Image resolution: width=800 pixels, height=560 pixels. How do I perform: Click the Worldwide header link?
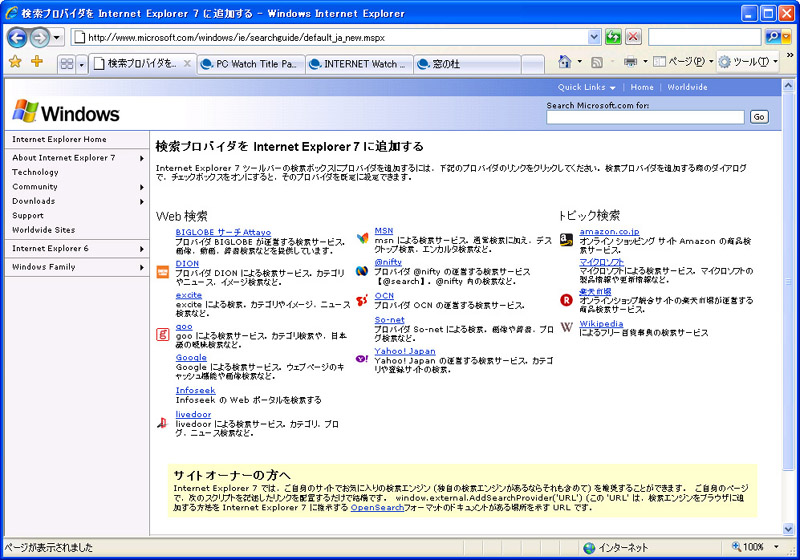tap(687, 87)
